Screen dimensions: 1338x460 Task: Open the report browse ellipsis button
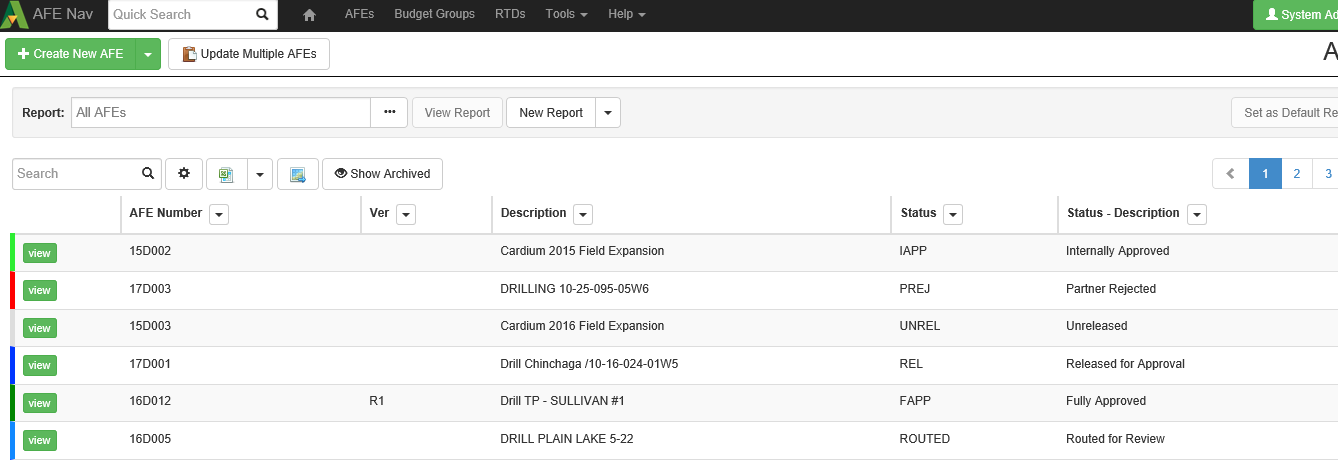click(389, 112)
